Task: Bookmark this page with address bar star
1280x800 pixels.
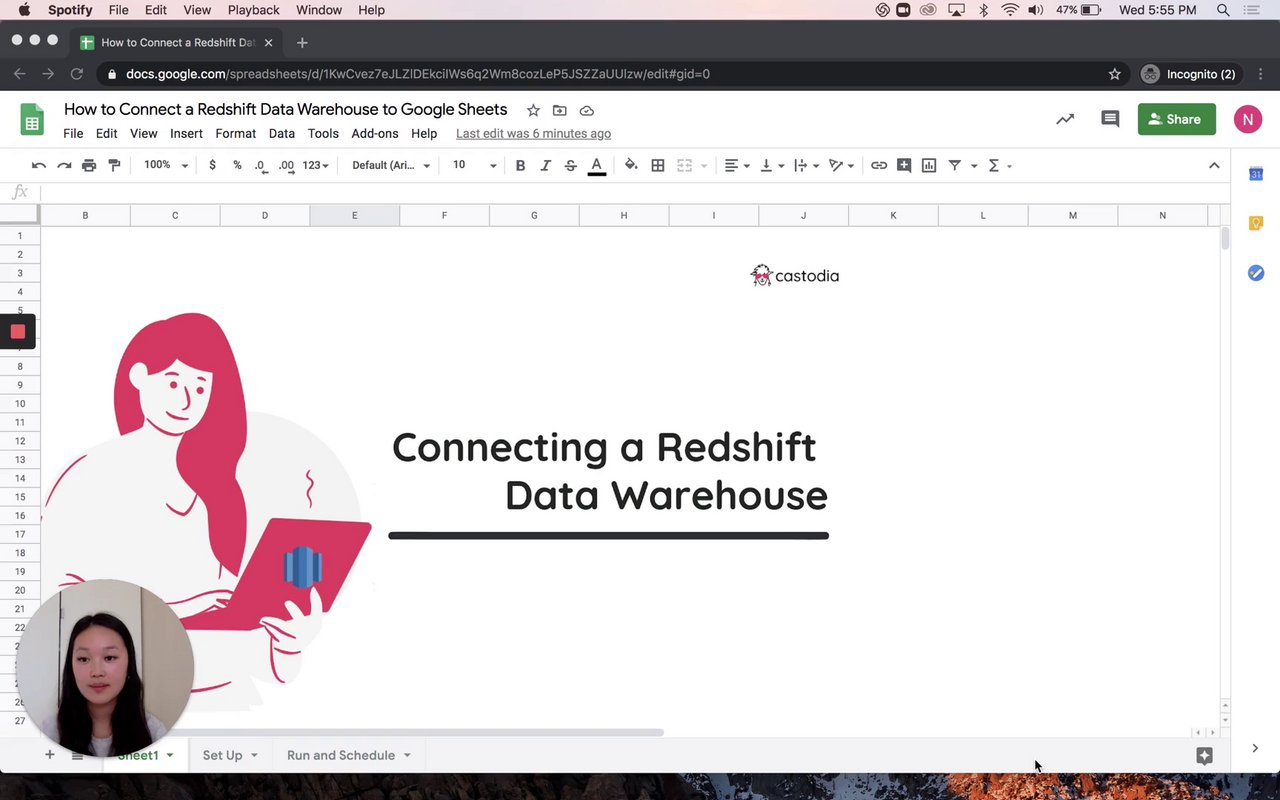Action: (1115, 74)
